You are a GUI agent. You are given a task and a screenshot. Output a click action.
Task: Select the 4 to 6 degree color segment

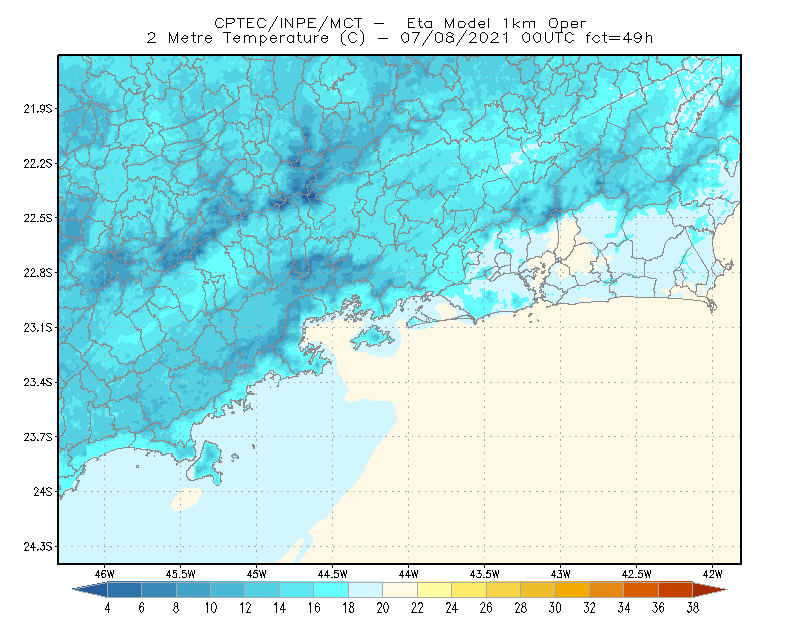point(124,590)
